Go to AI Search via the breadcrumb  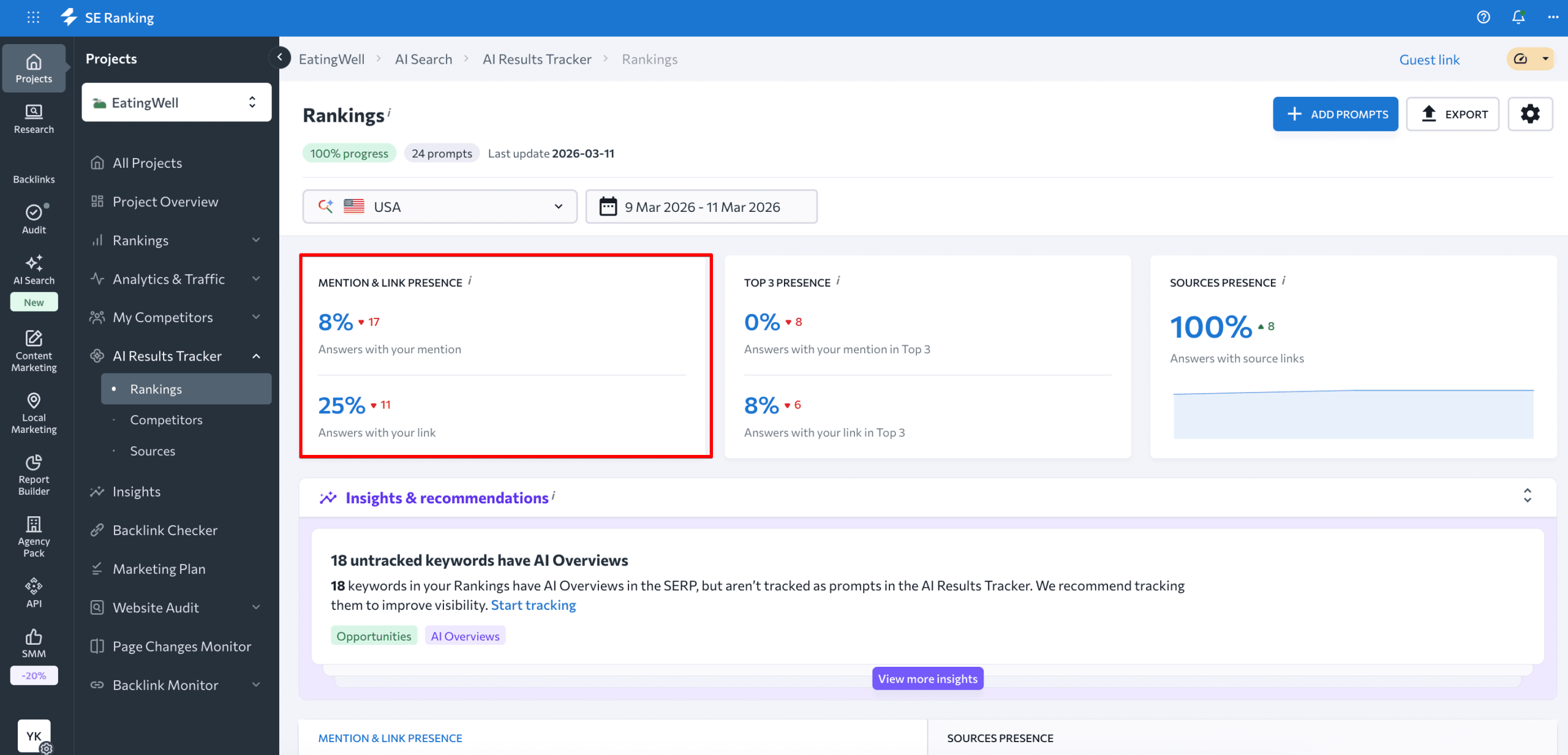(x=423, y=59)
